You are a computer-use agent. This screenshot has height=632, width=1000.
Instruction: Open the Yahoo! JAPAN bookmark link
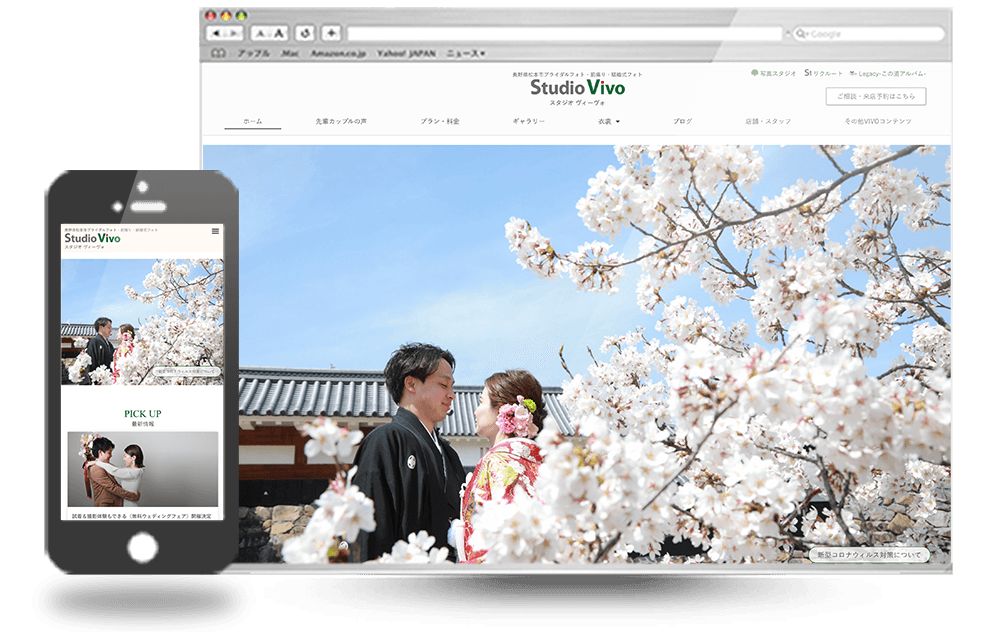(408, 53)
